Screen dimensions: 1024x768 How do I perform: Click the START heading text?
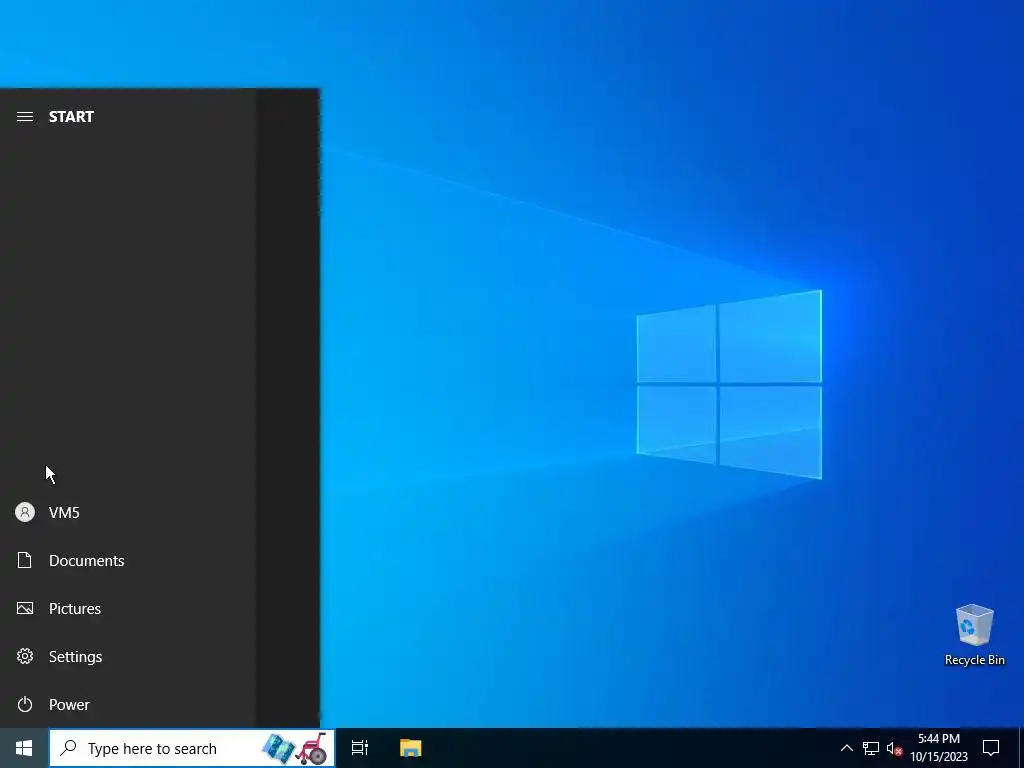(x=71, y=116)
